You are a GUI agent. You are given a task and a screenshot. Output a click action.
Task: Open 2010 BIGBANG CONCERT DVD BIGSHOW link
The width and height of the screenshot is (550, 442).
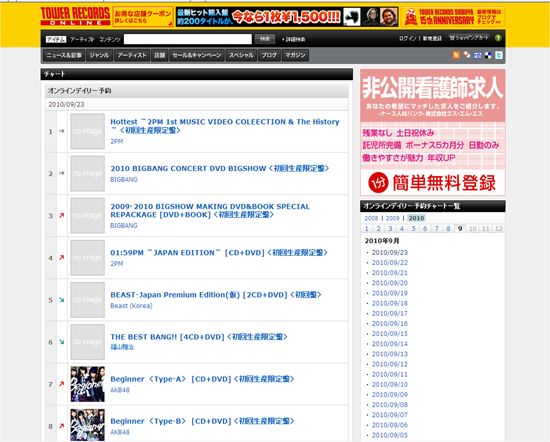click(x=220, y=168)
